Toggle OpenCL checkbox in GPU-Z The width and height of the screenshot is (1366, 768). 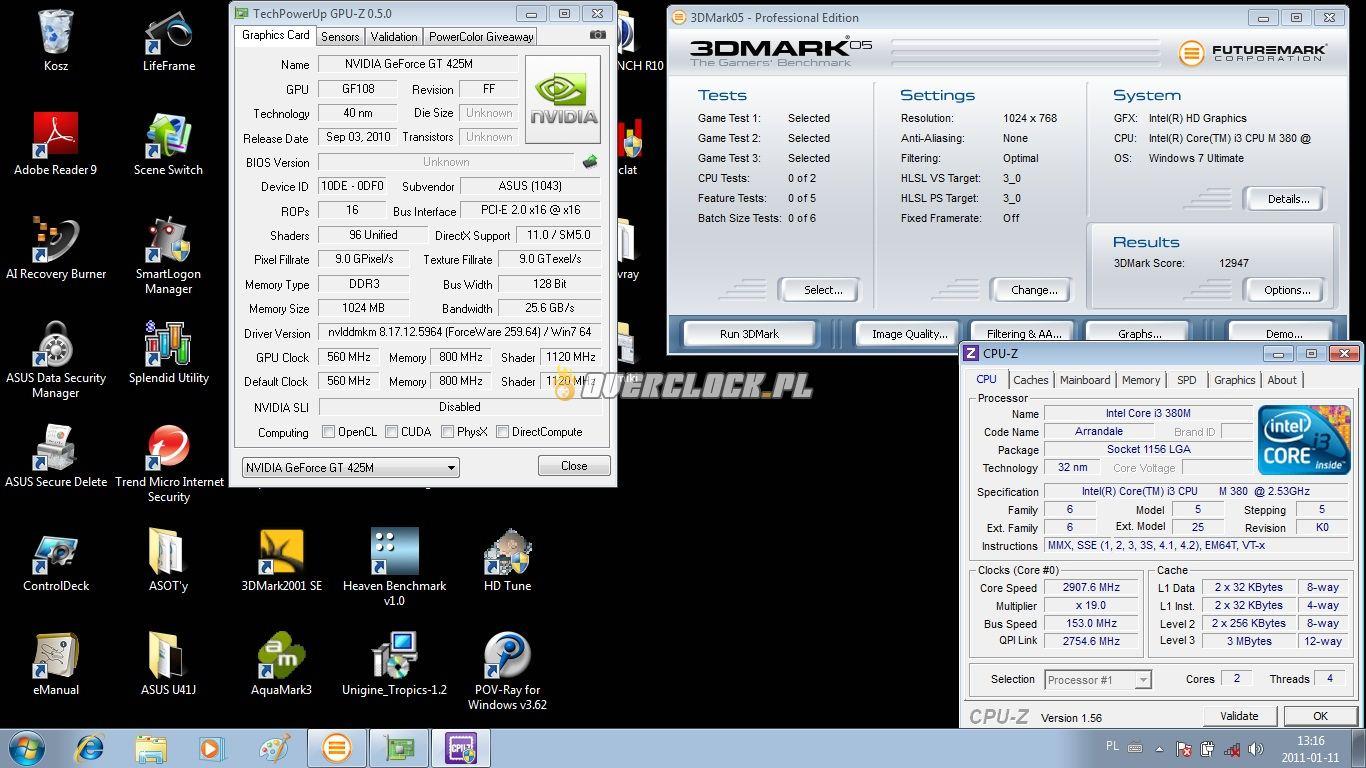[328, 432]
